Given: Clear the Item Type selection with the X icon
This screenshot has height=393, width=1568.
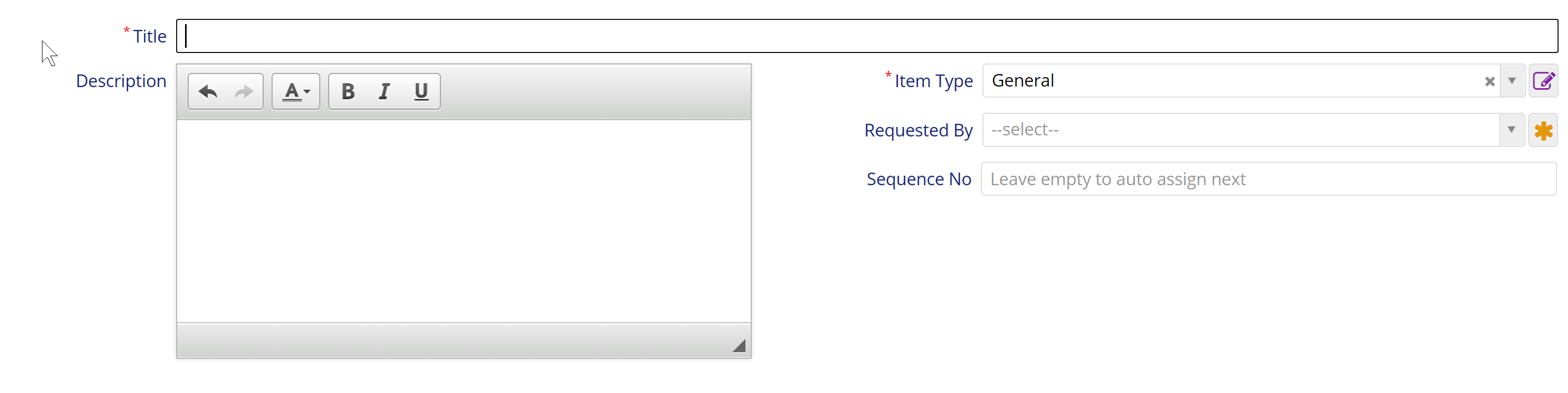Looking at the screenshot, I should 1489,81.
